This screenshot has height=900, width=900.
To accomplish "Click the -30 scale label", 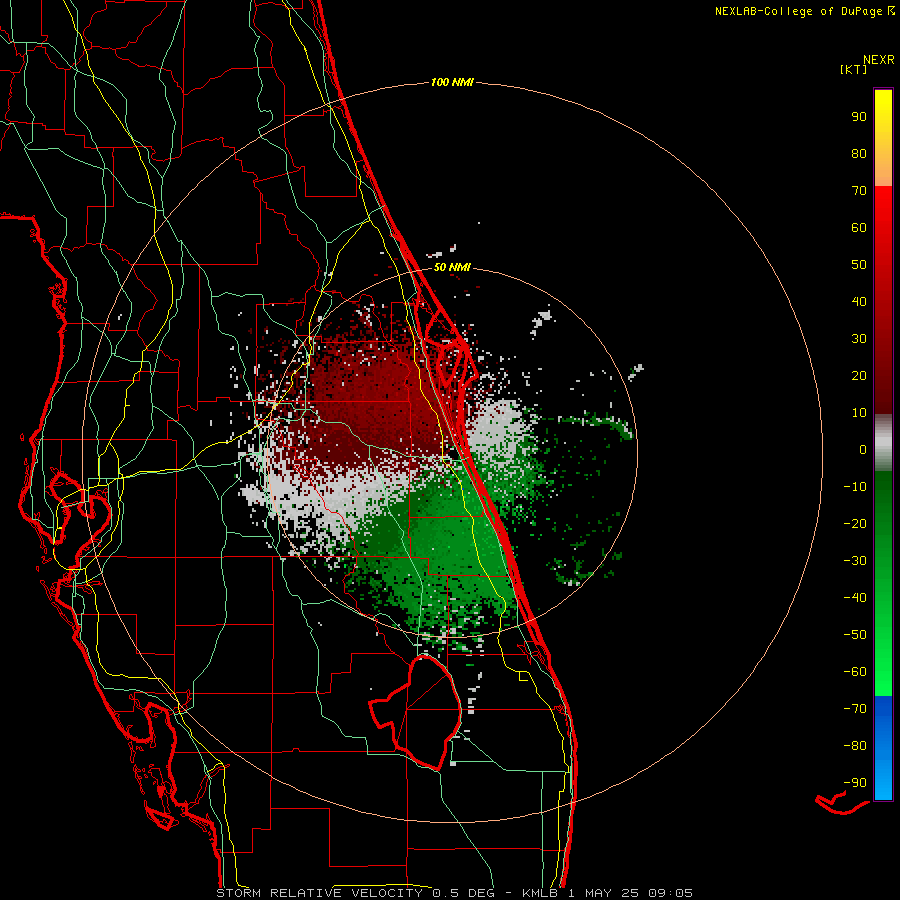I will (855, 561).
